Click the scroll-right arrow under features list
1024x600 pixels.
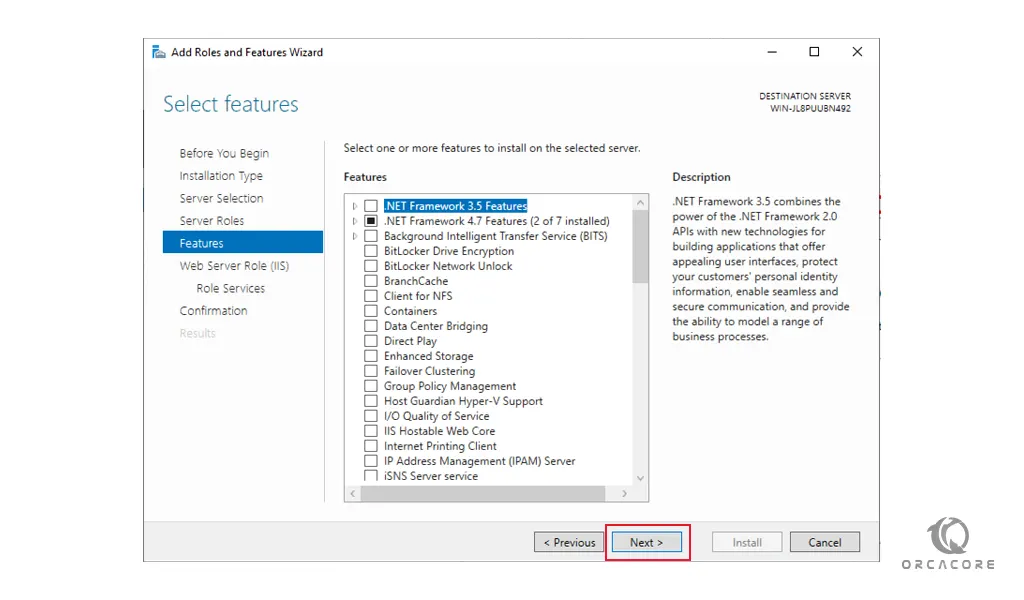coord(624,494)
